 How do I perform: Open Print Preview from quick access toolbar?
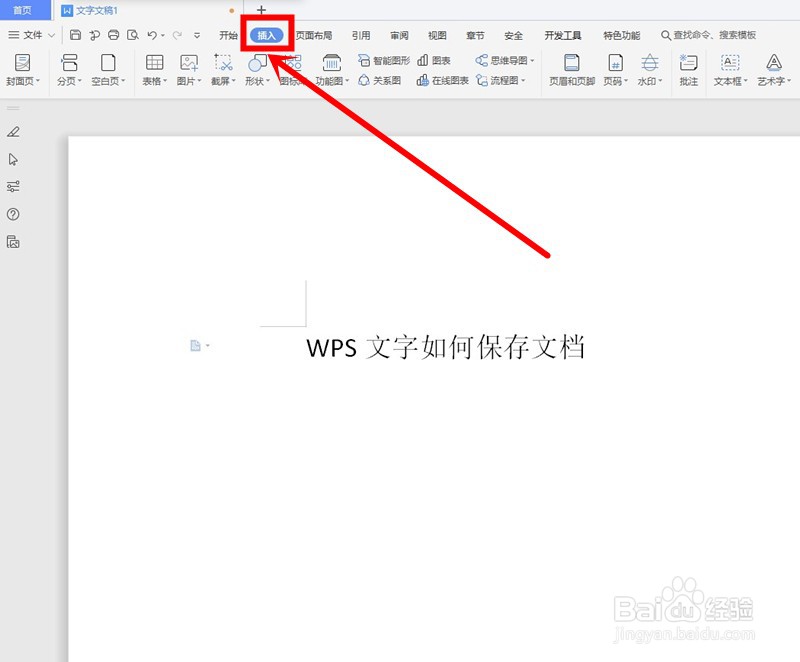click(x=133, y=35)
